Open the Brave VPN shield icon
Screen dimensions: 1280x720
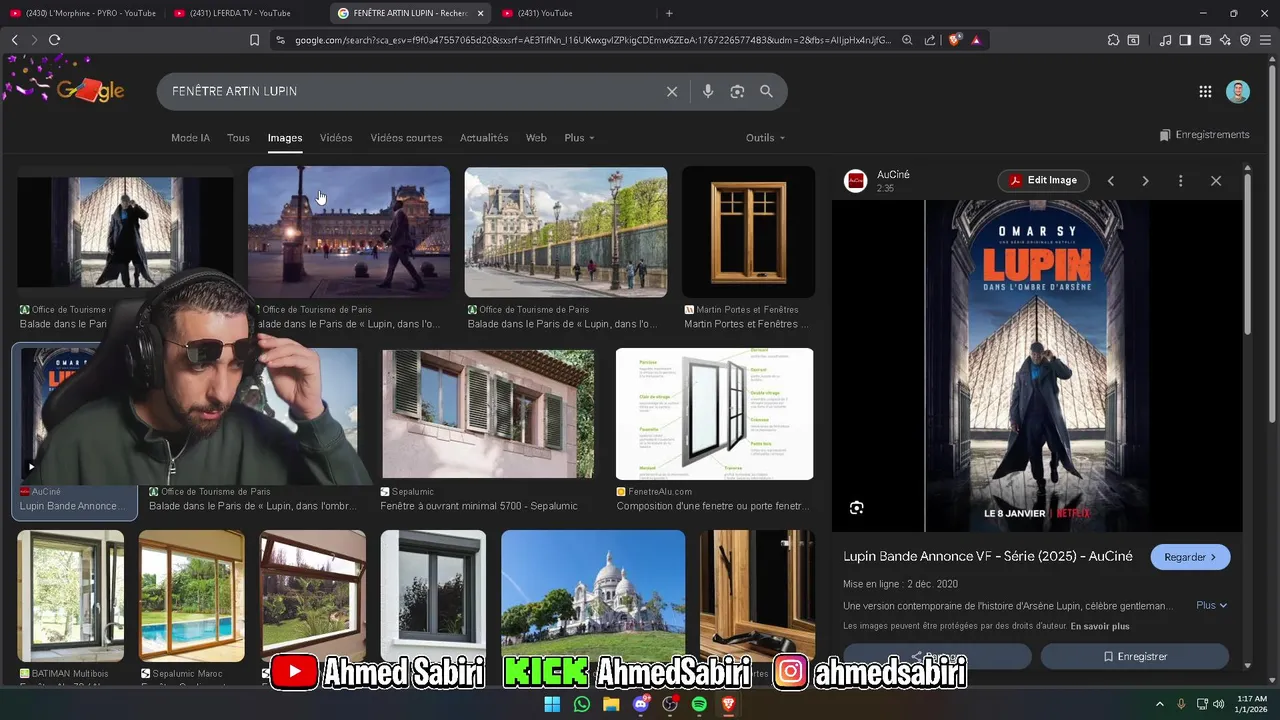(1245, 40)
